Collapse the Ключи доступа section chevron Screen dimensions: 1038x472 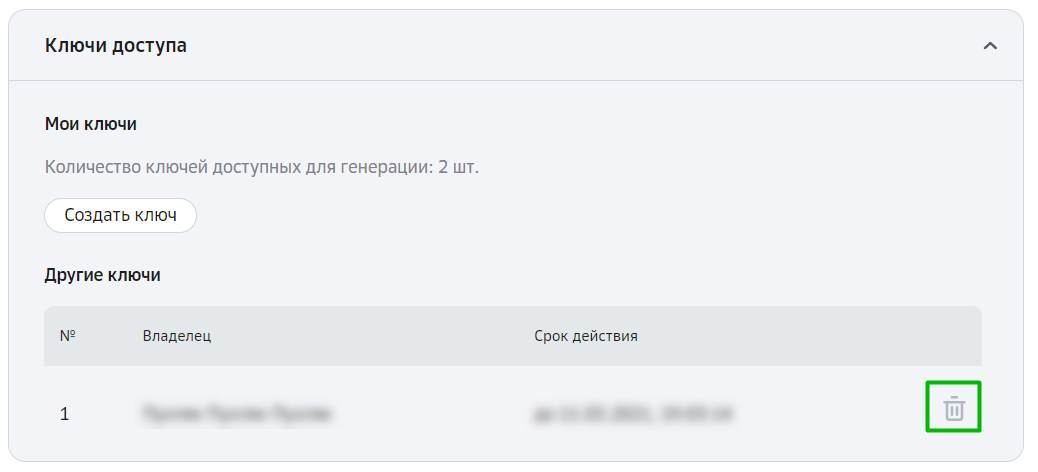click(990, 46)
